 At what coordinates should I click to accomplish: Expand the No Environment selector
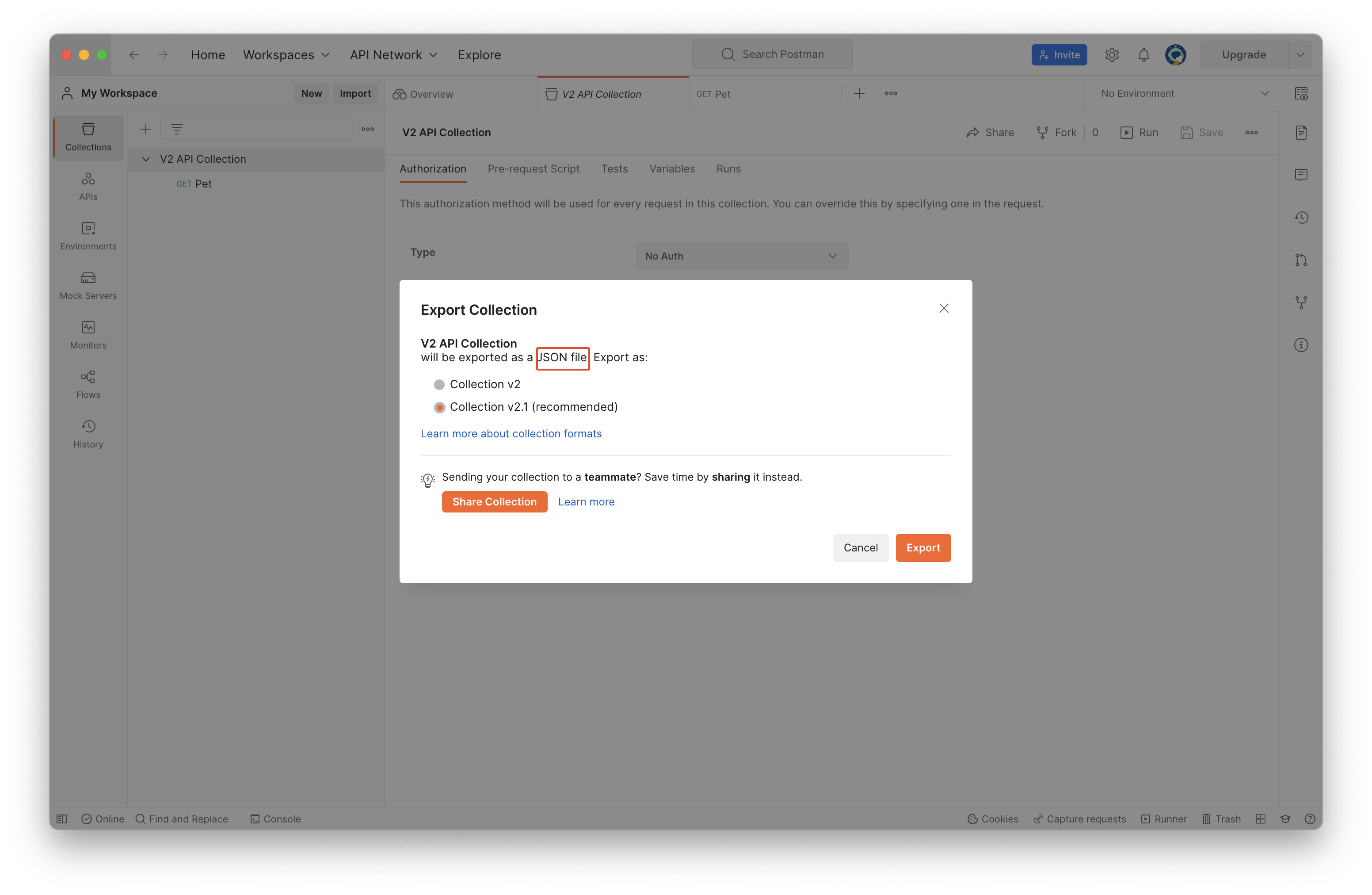(1184, 93)
